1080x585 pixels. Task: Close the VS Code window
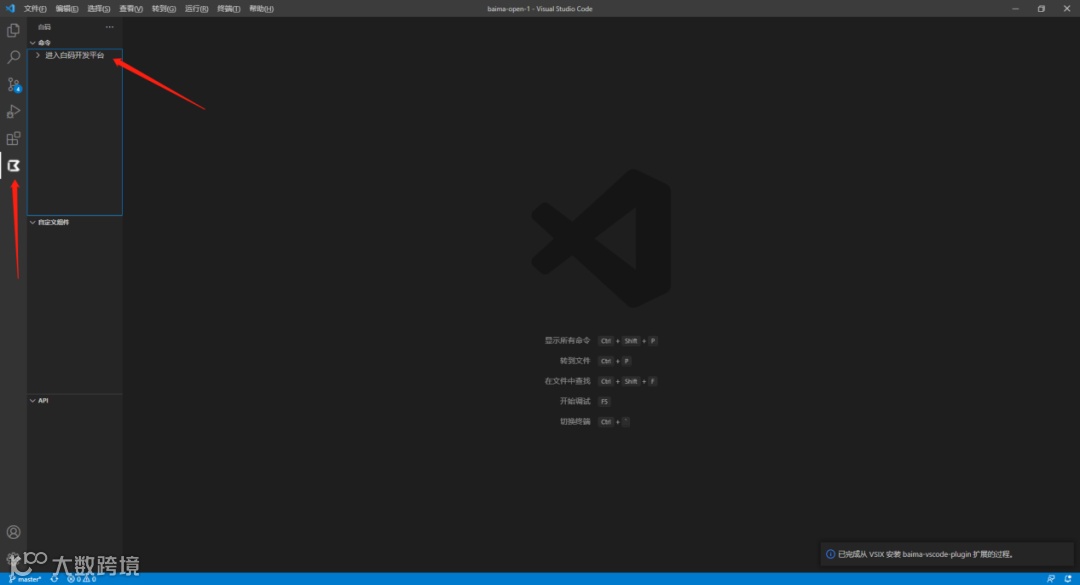click(1067, 8)
